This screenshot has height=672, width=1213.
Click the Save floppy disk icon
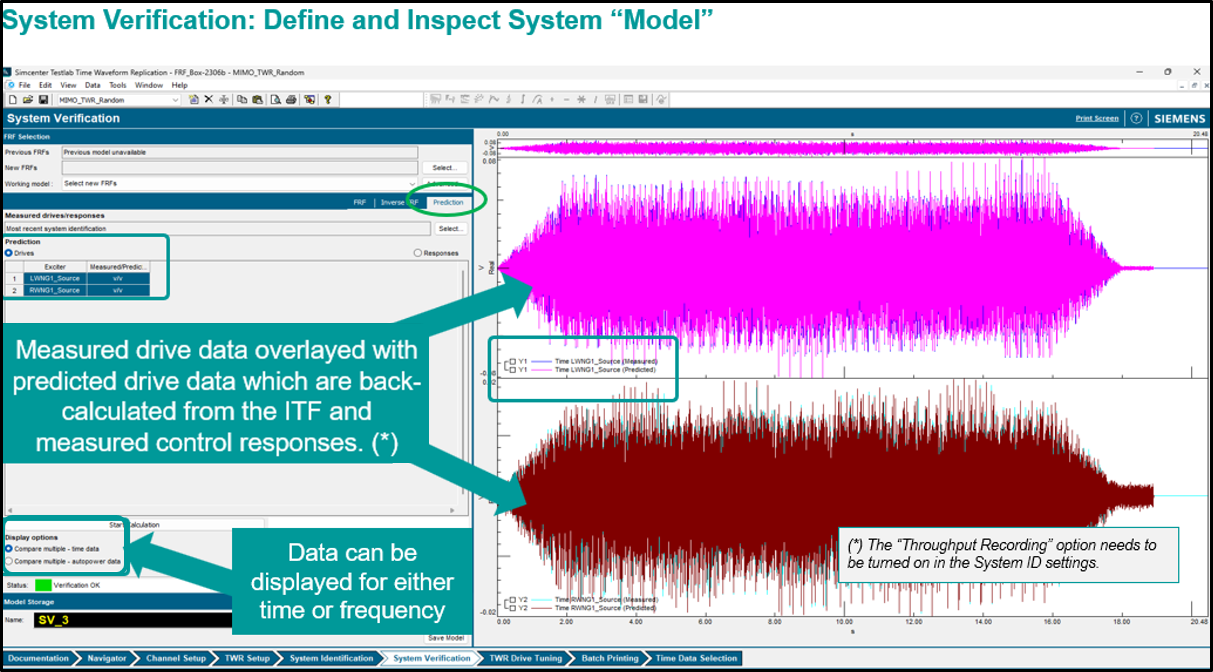tap(43, 100)
